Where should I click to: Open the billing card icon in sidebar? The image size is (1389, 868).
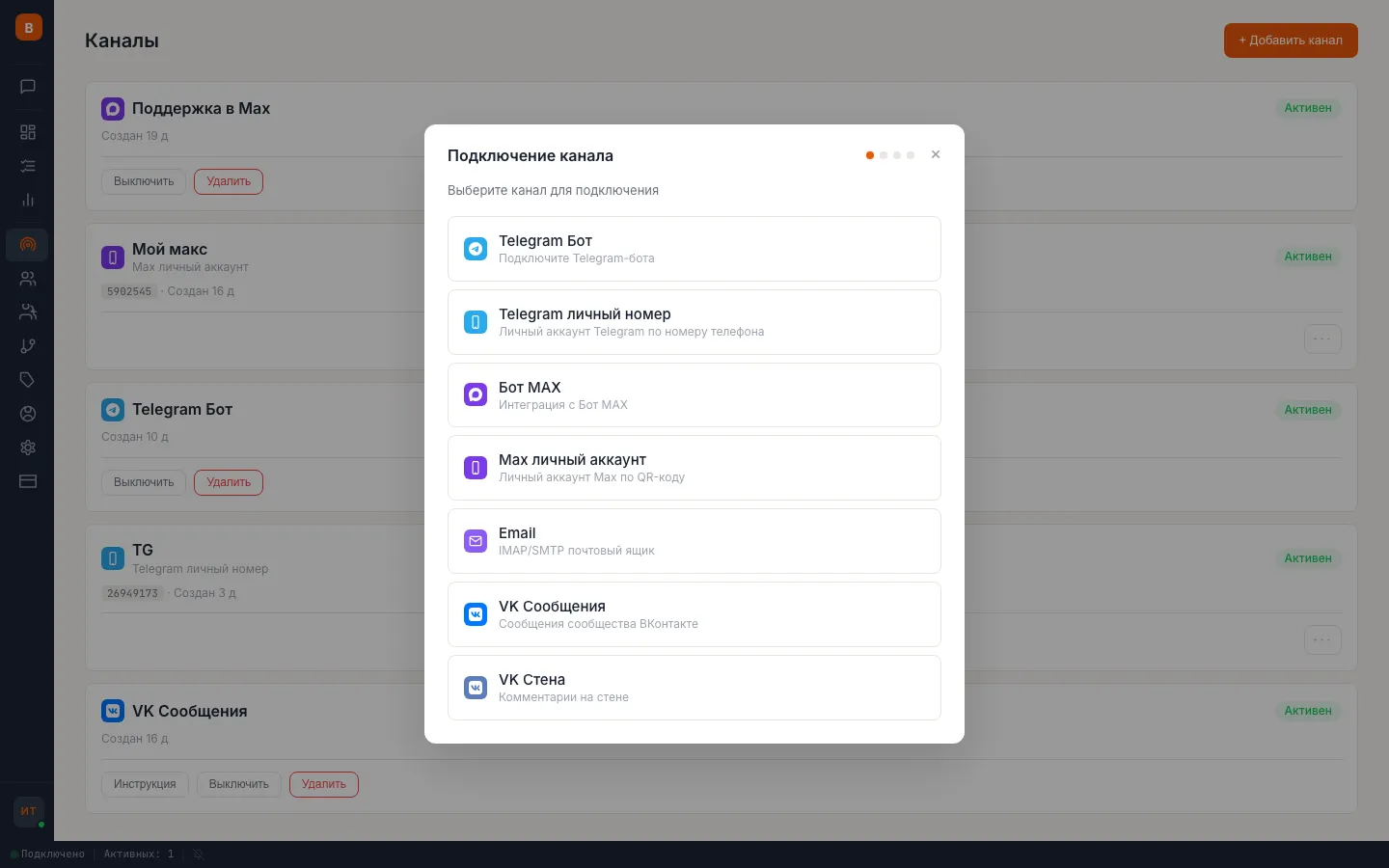(28, 481)
